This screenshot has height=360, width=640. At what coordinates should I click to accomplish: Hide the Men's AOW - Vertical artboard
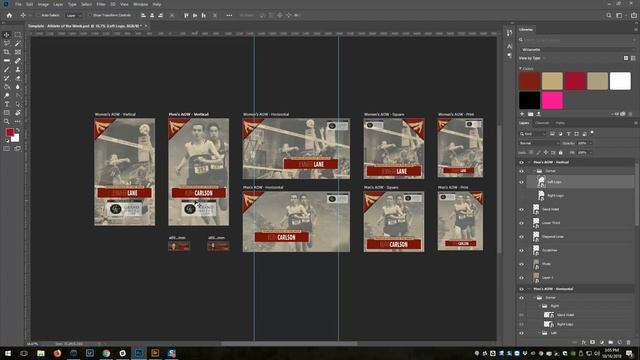point(521,162)
